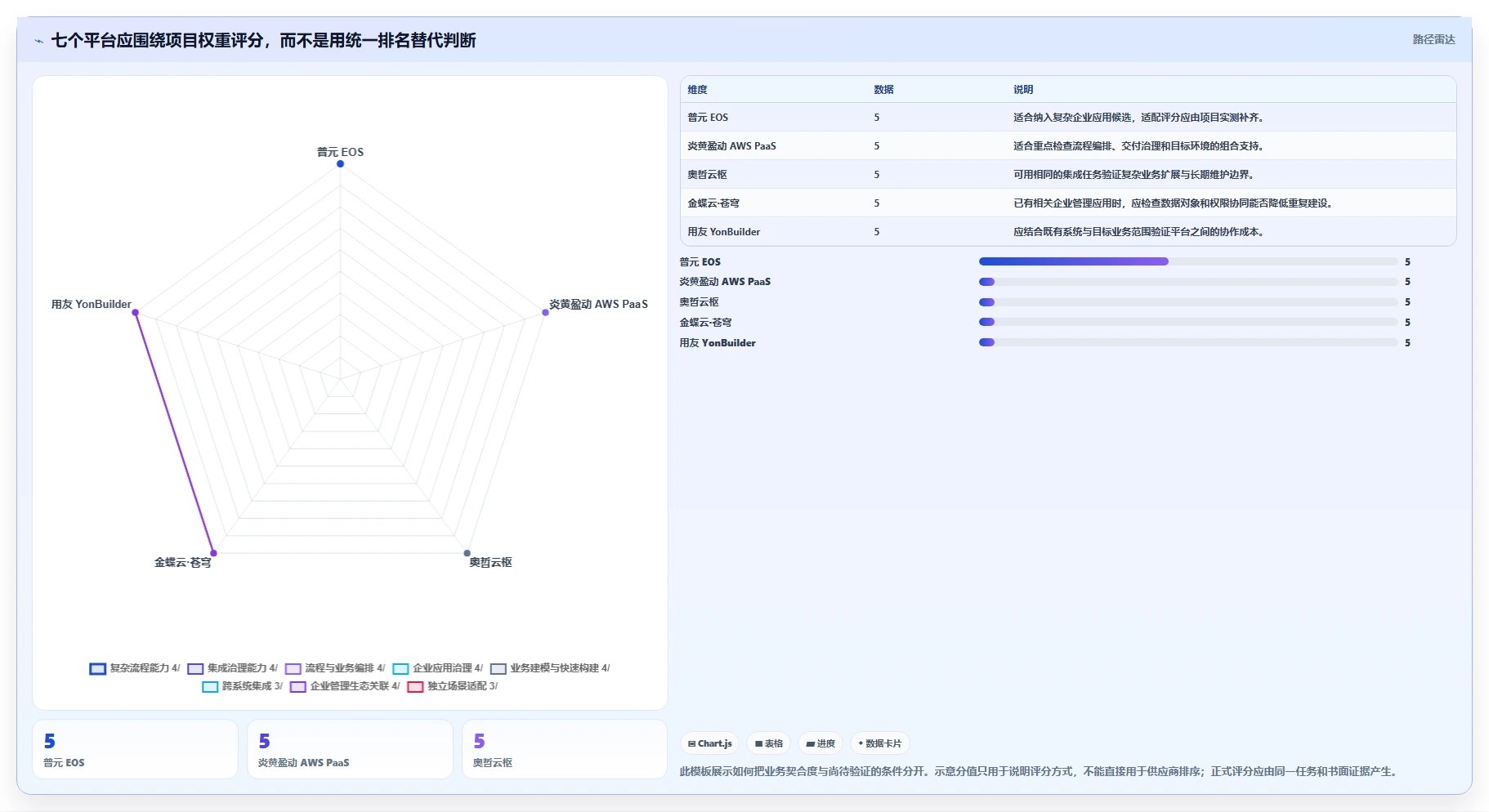Select the 普元 EOS table row name

point(708,118)
